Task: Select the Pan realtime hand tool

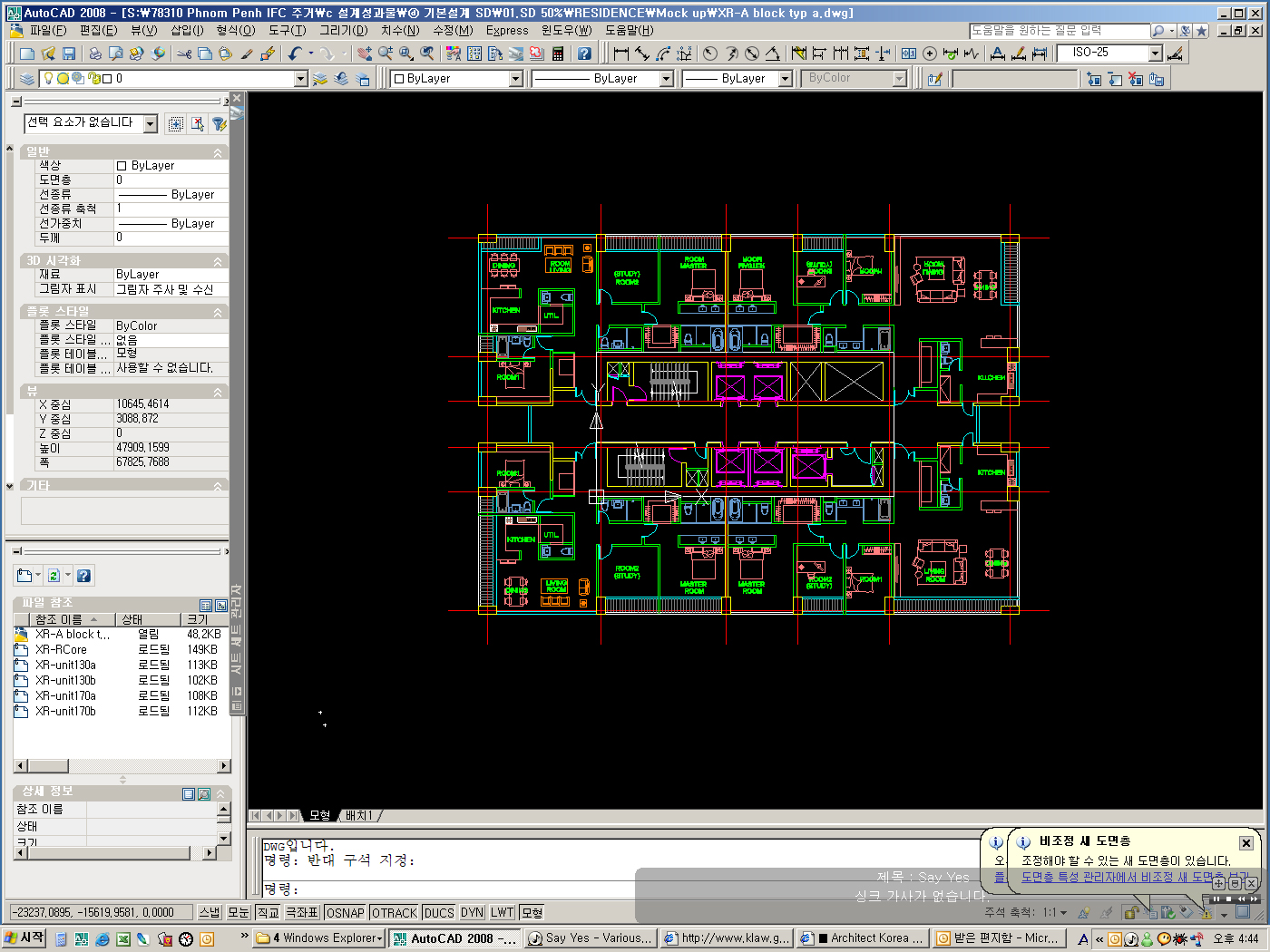Action: click(365, 54)
